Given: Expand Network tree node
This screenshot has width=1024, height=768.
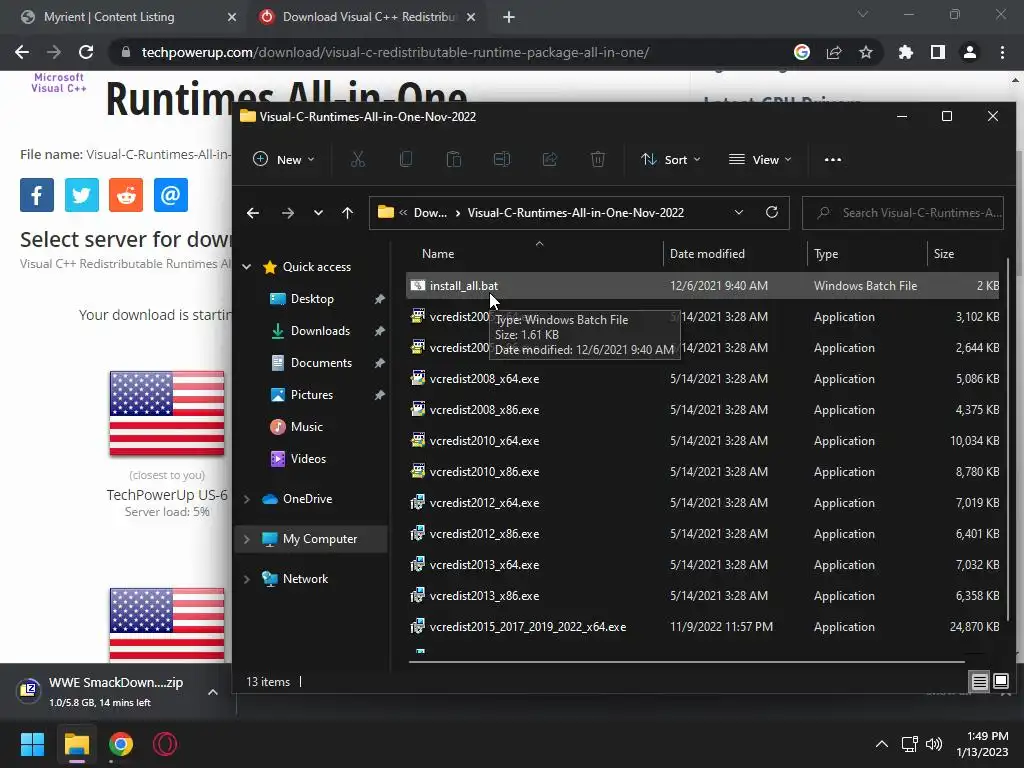Looking at the screenshot, I should 247,579.
